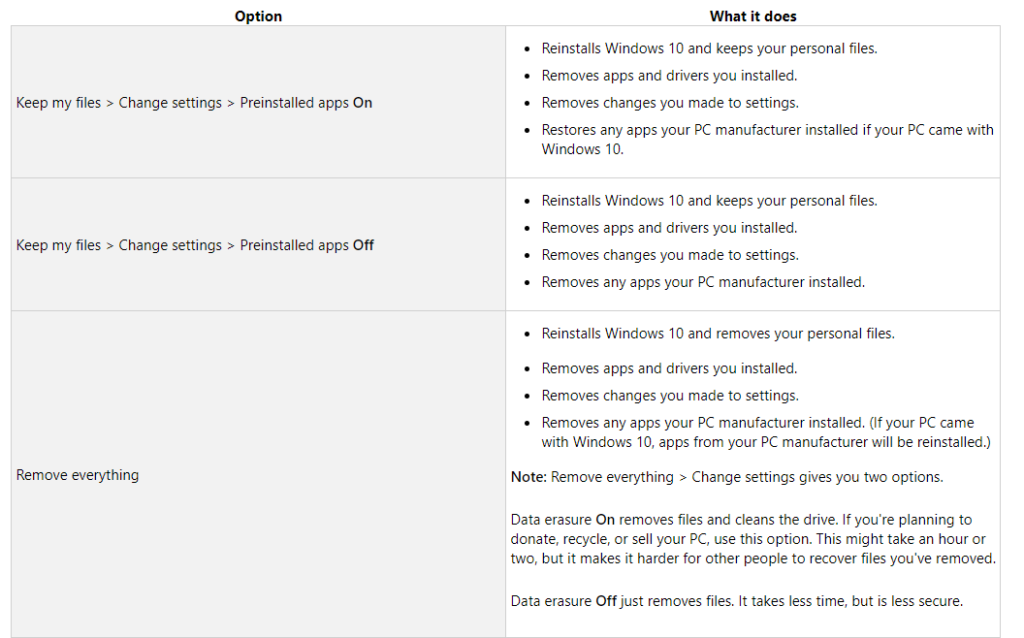Click 'Removes changes you made to settings' in the first row
The width and height of the screenshot is (1024, 638).
click(670, 103)
